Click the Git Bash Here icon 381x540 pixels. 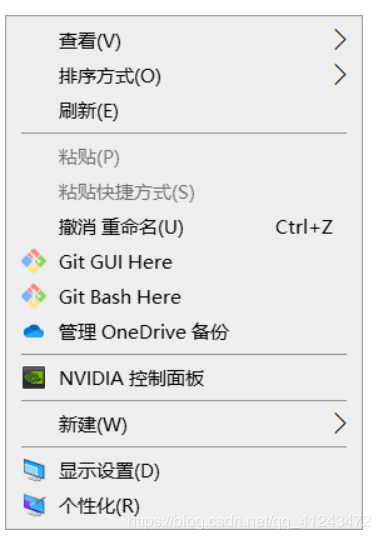click(33, 296)
